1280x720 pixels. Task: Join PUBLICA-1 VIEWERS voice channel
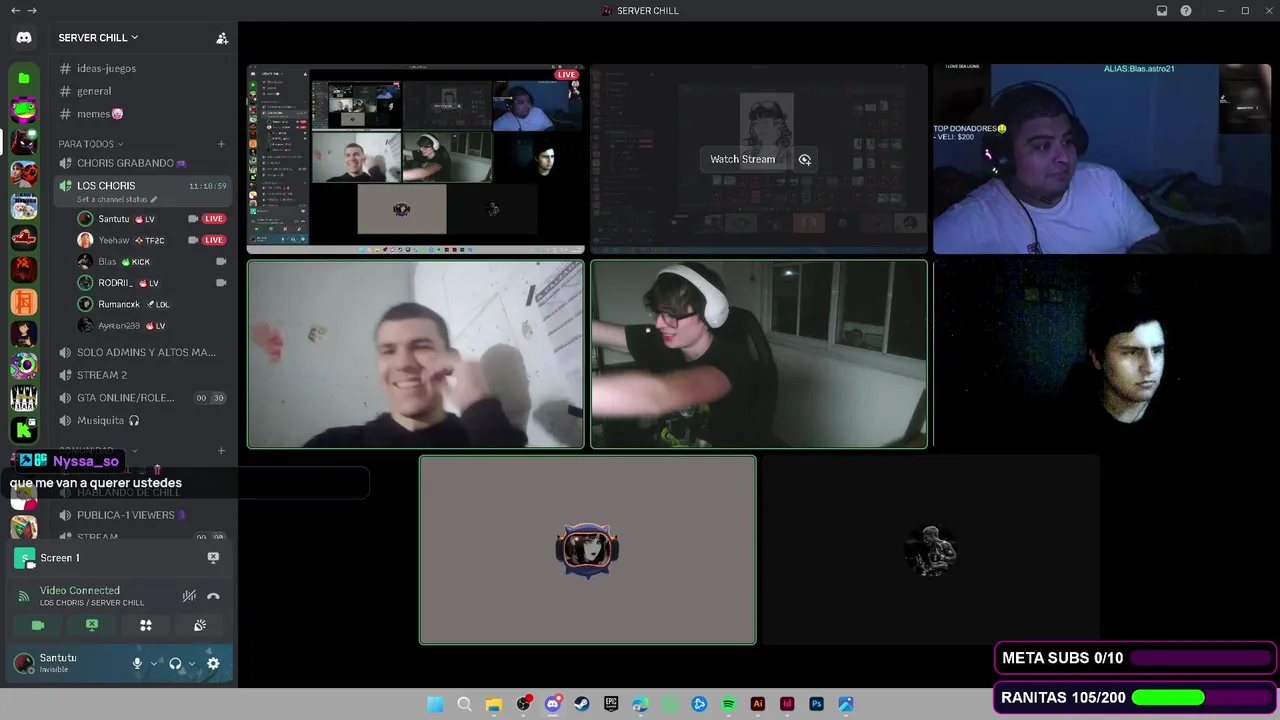click(x=142, y=515)
